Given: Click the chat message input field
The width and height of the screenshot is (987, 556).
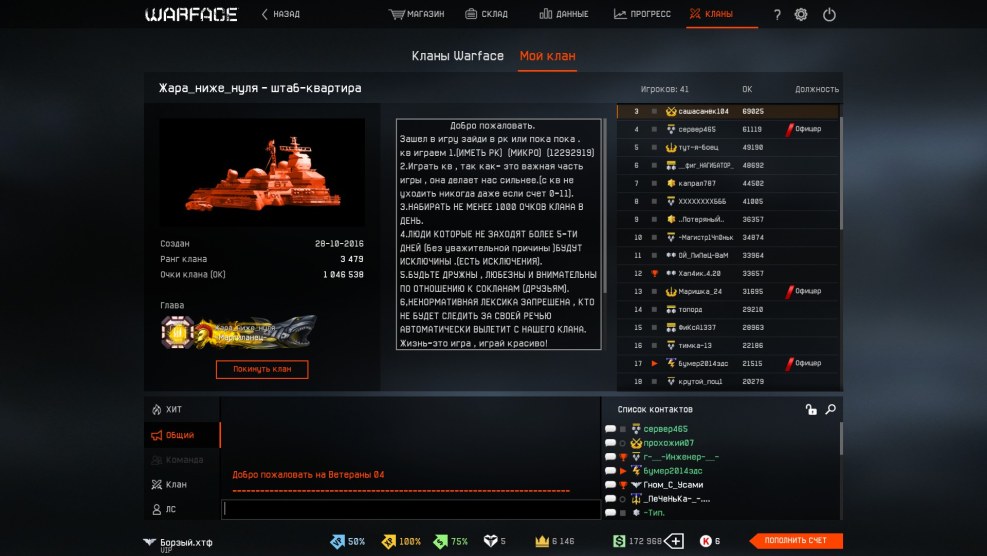Looking at the screenshot, I should tap(410, 509).
